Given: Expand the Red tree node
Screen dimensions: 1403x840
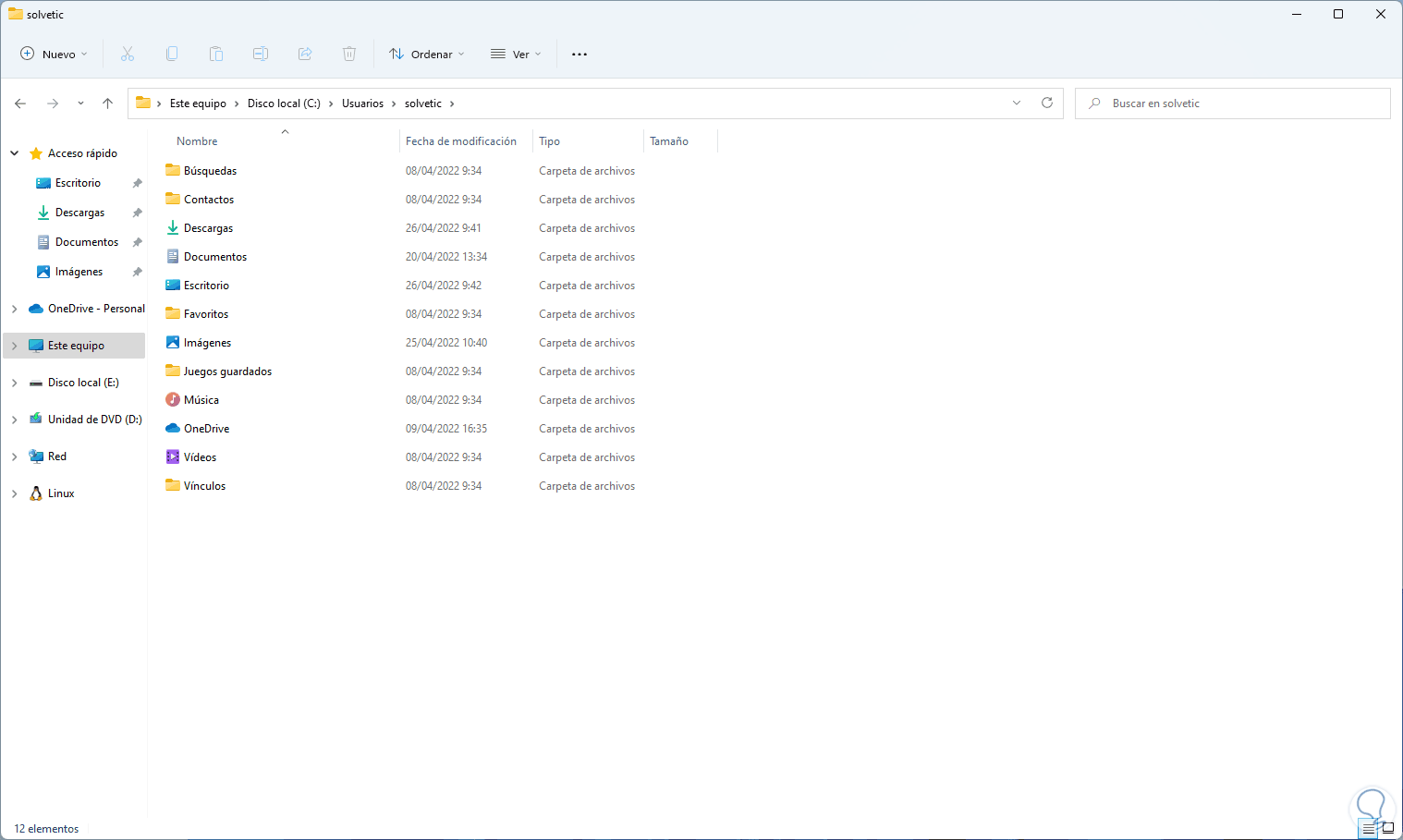Looking at the screenshot, I should (15, 457).
